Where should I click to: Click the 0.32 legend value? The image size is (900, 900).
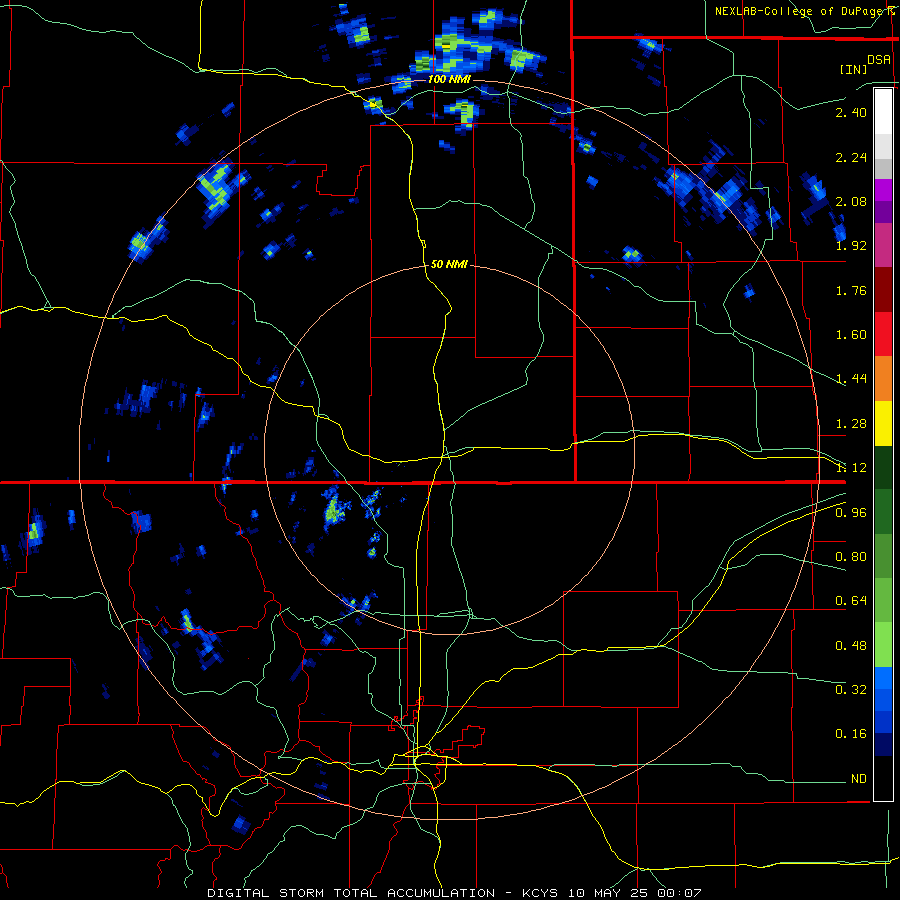851,690
